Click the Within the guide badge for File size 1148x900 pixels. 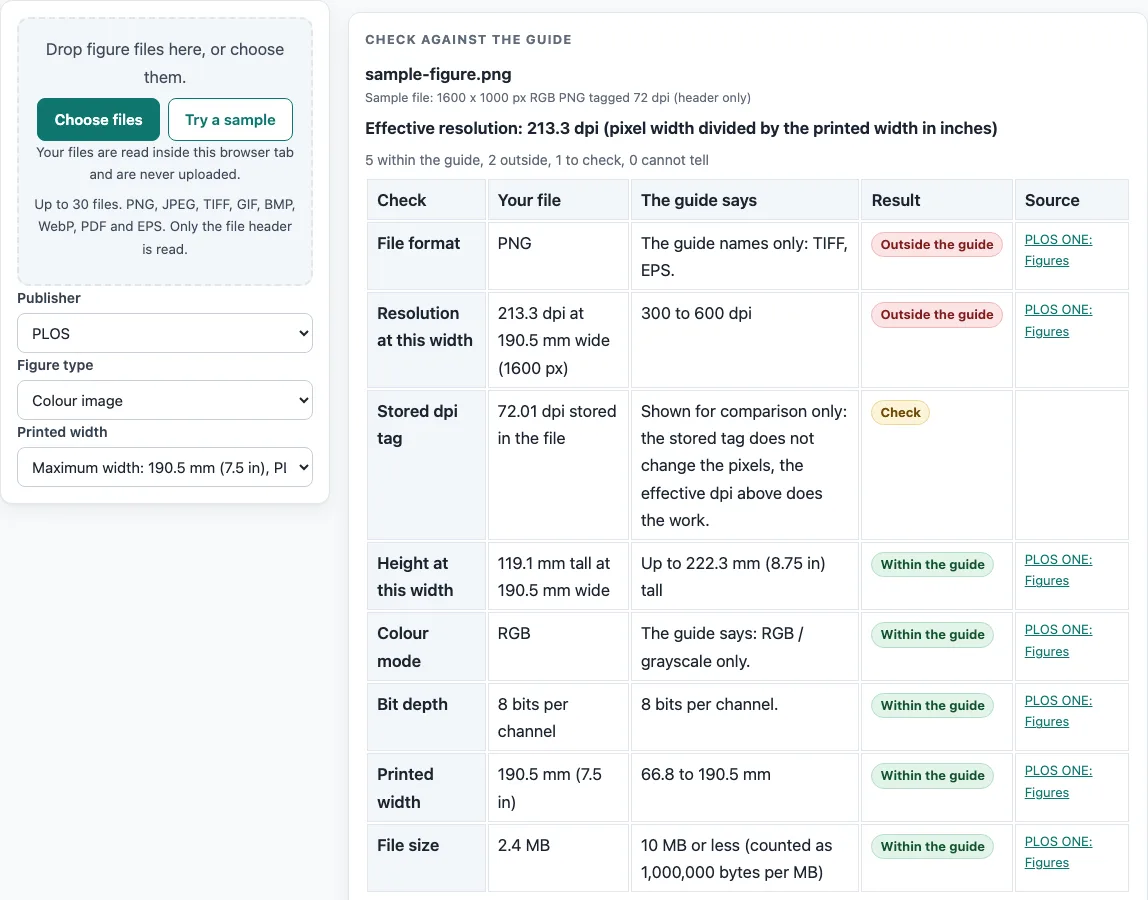point(932,847)
